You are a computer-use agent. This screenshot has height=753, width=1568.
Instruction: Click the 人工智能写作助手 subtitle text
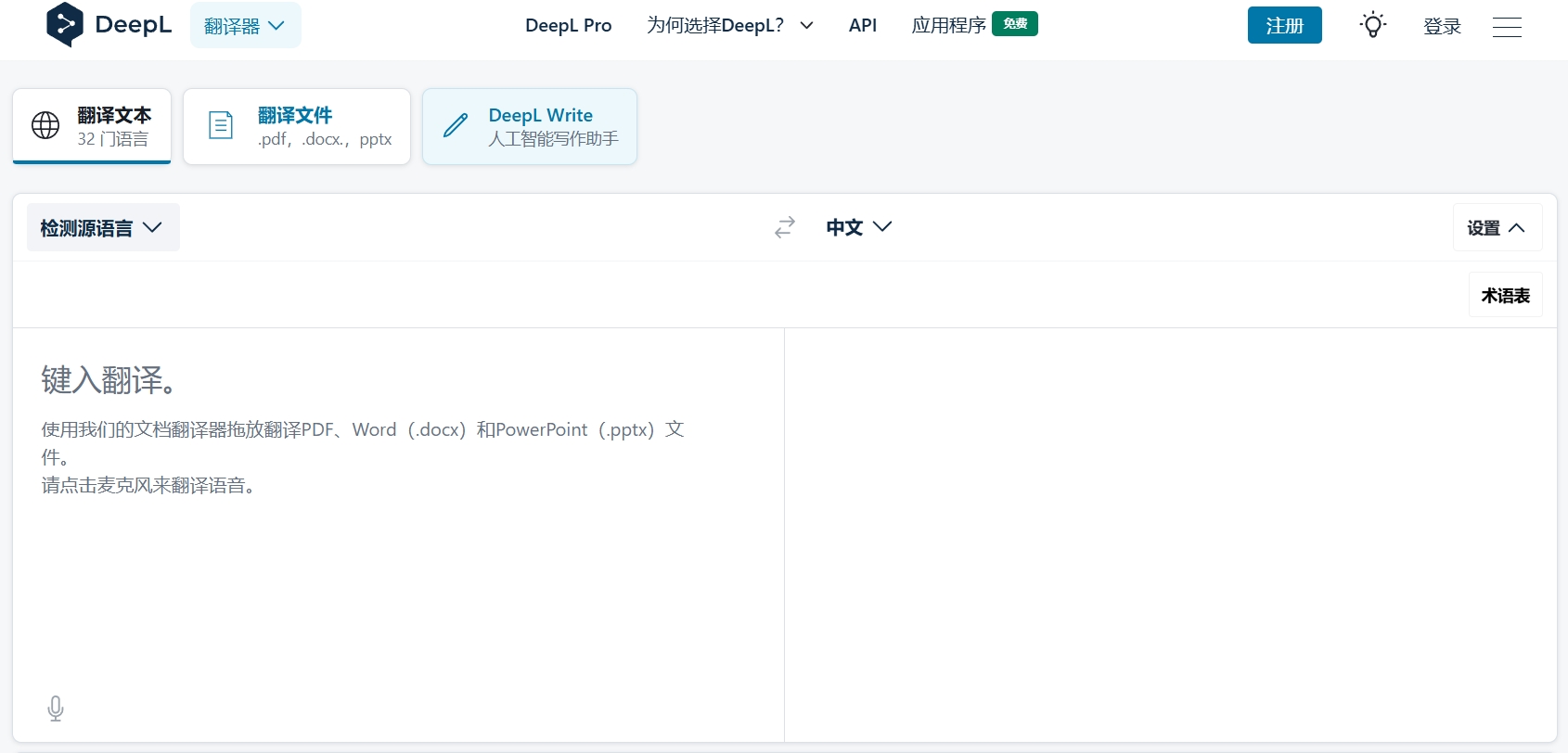pos(553,139)
